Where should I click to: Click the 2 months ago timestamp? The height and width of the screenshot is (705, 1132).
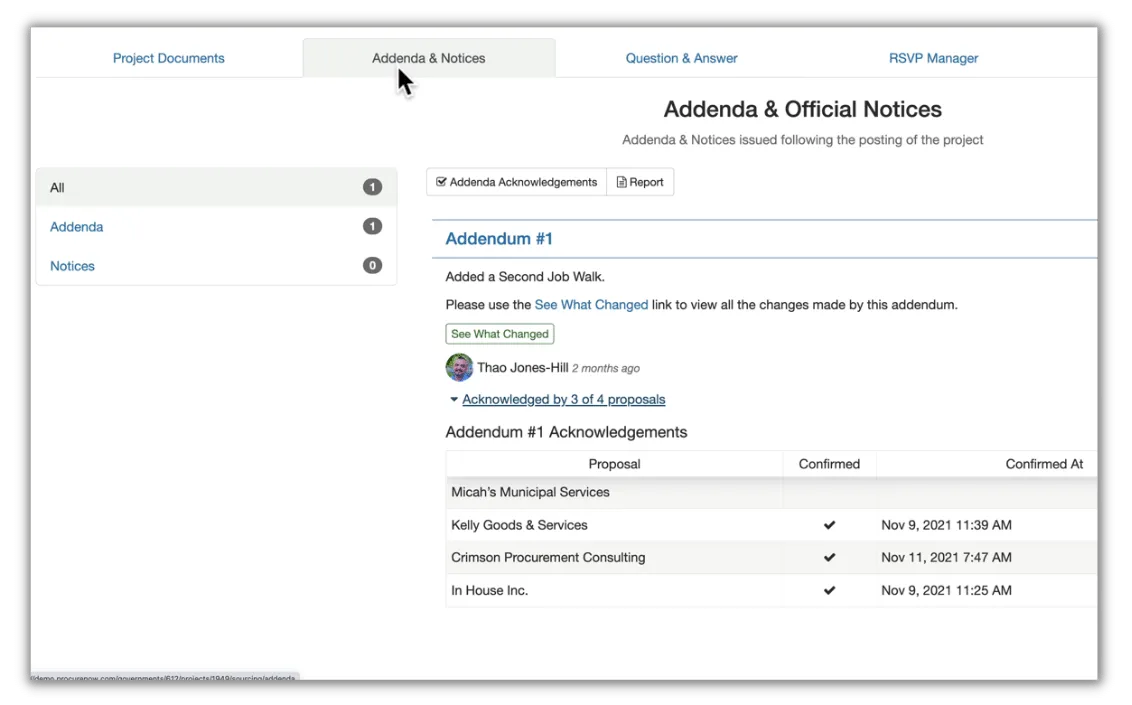pyautogui.click(x=606, y=368)
